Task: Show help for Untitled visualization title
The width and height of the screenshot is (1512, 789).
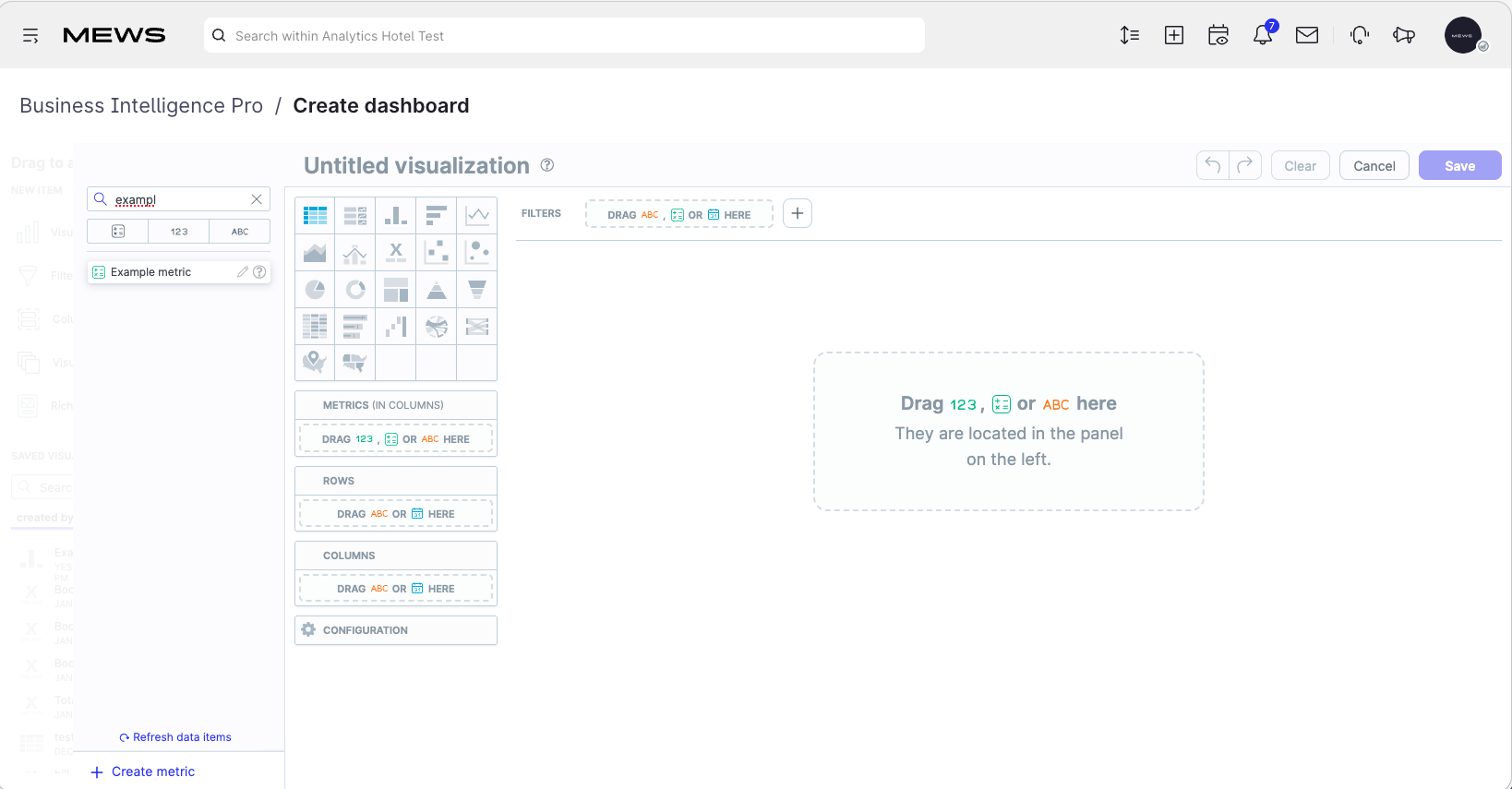Action: click(x=547, y=165)
